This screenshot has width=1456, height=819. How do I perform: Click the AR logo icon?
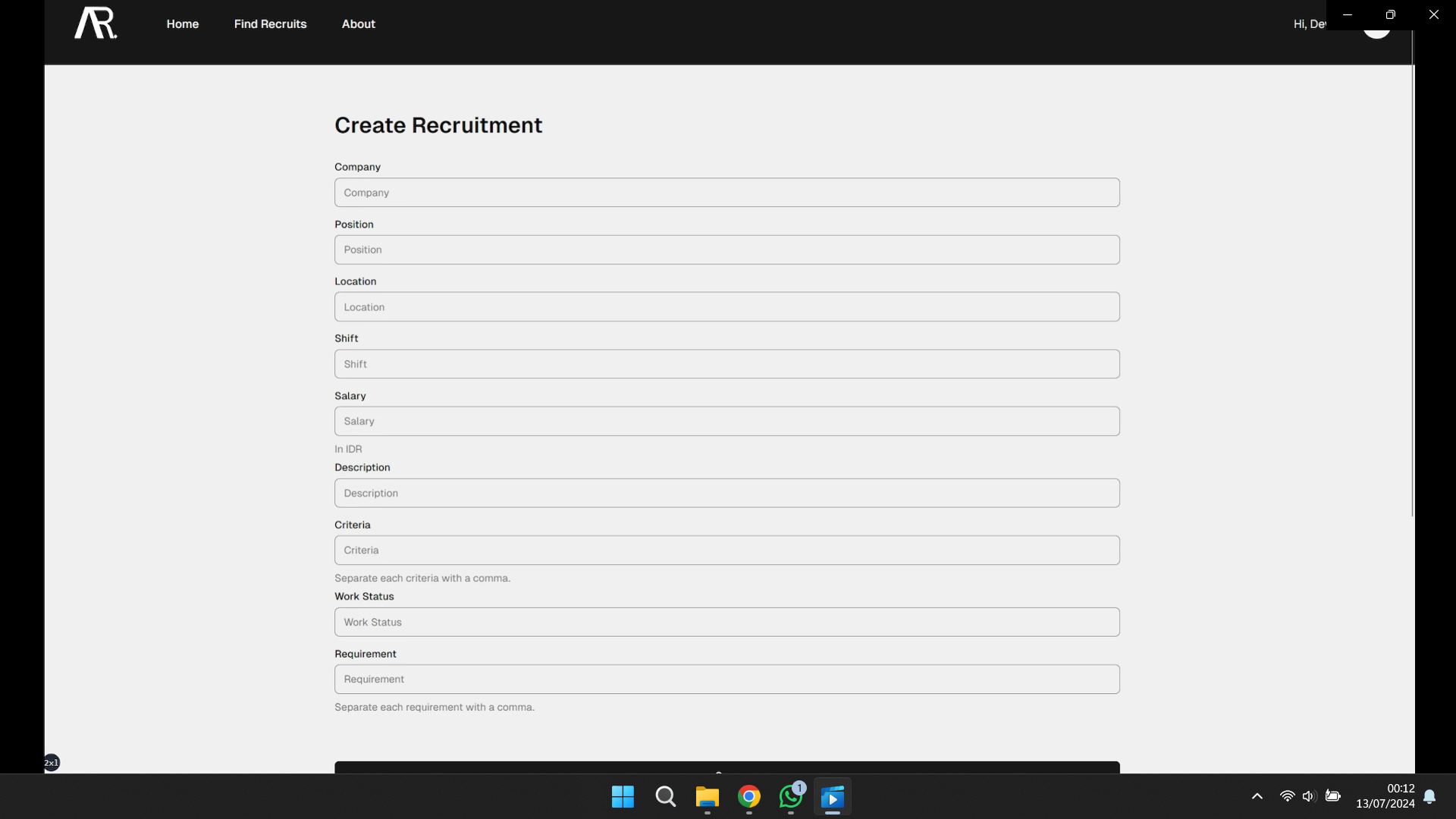pos(96,23)
